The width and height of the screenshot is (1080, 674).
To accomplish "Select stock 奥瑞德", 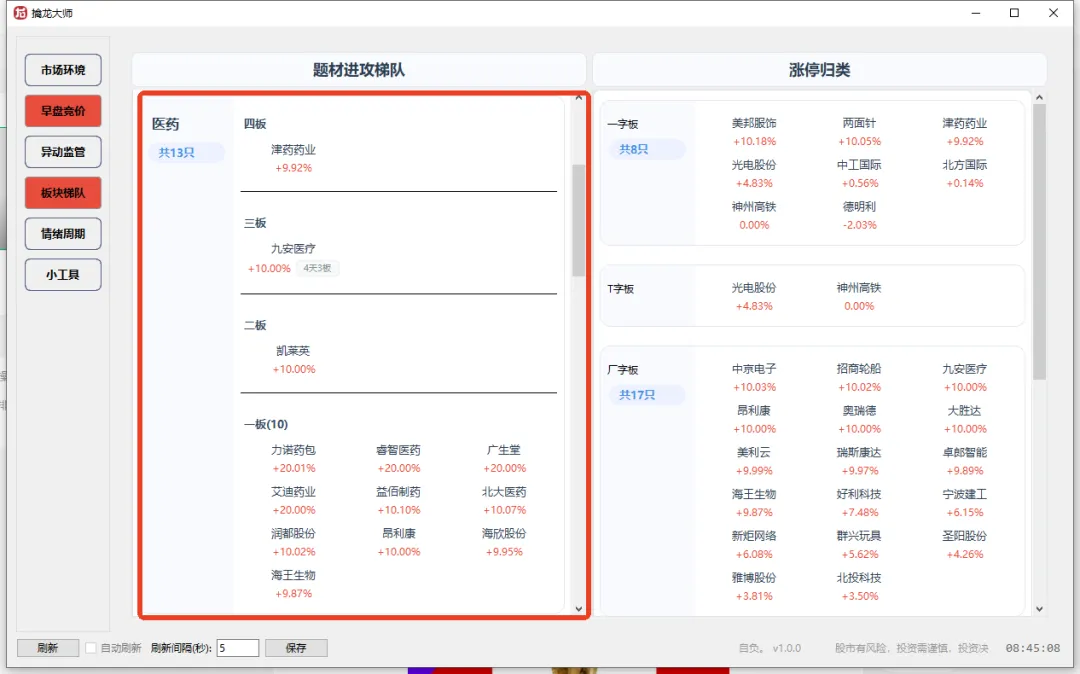I will pyautogui.click(x=859, y=410).
